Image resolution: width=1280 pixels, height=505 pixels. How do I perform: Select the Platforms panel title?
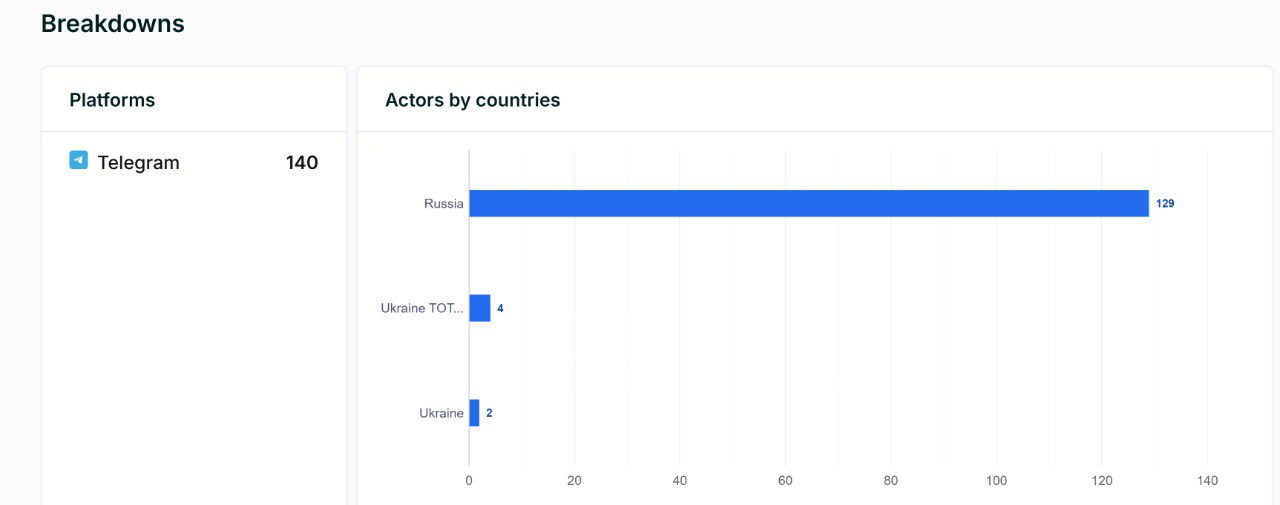click(x=112, y=100)
